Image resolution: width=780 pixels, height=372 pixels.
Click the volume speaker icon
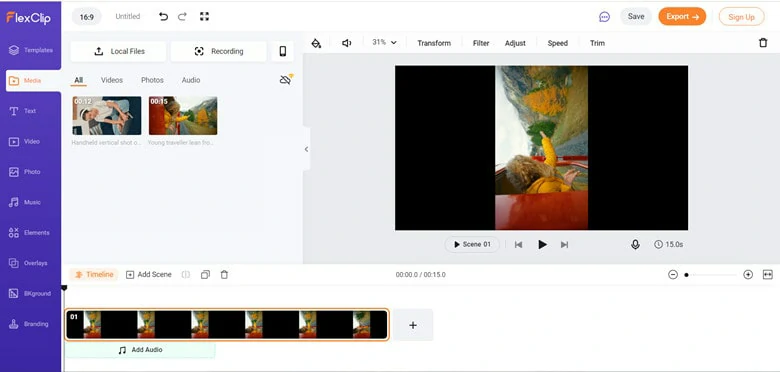[347, 43]
